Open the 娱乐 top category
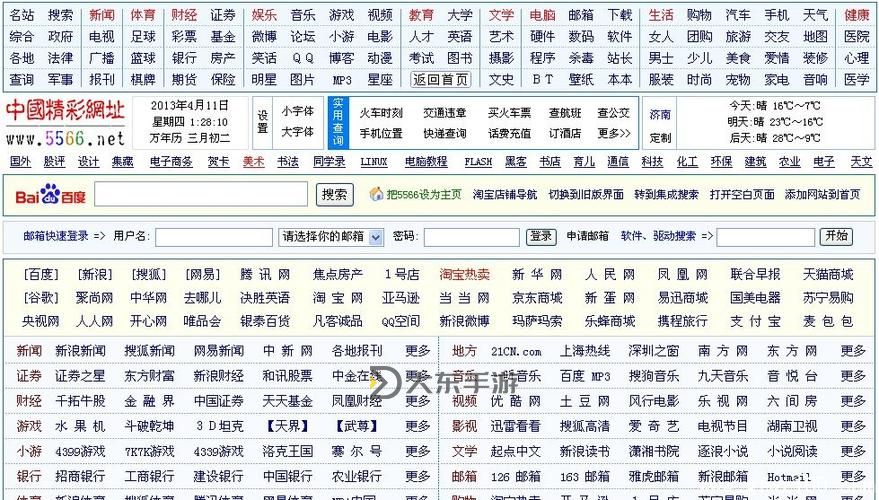The image size is (879, 500). click(264, 15)
